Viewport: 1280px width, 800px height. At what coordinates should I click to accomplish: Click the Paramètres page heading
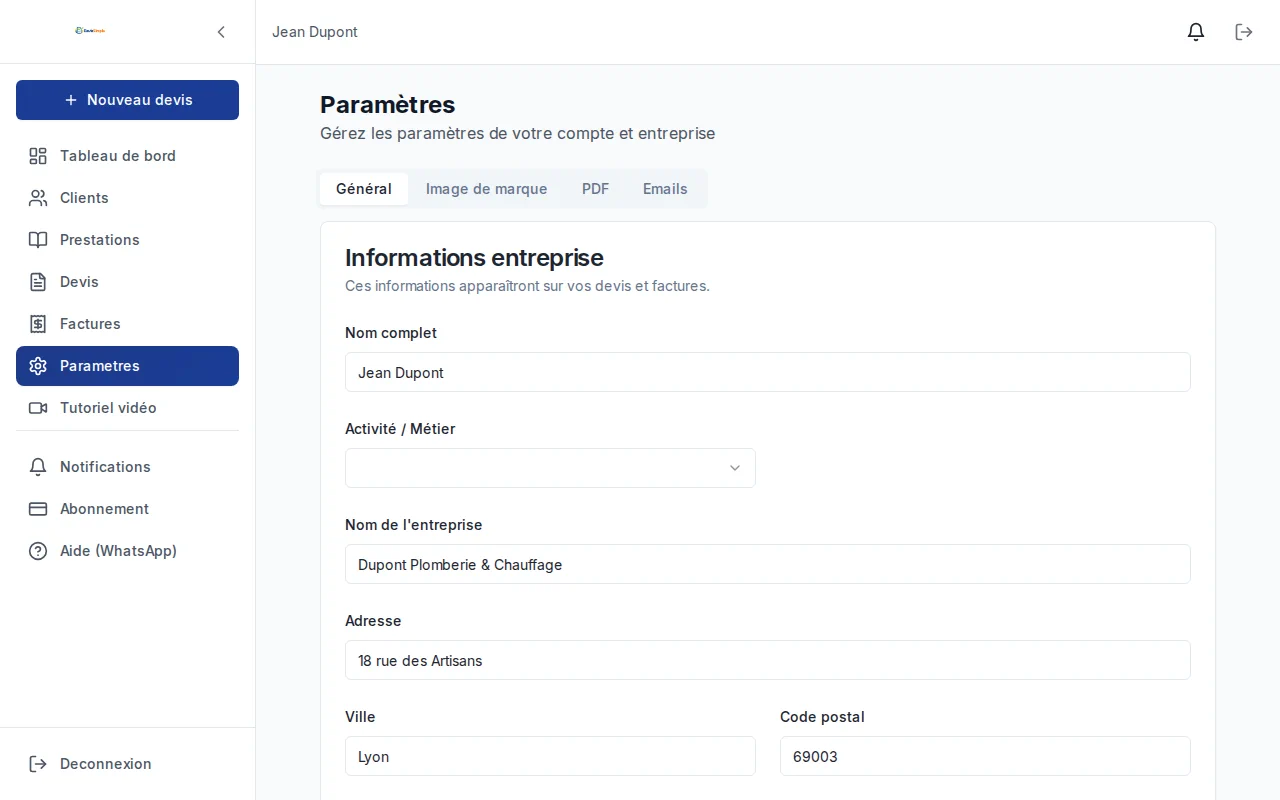pos(388,104)
